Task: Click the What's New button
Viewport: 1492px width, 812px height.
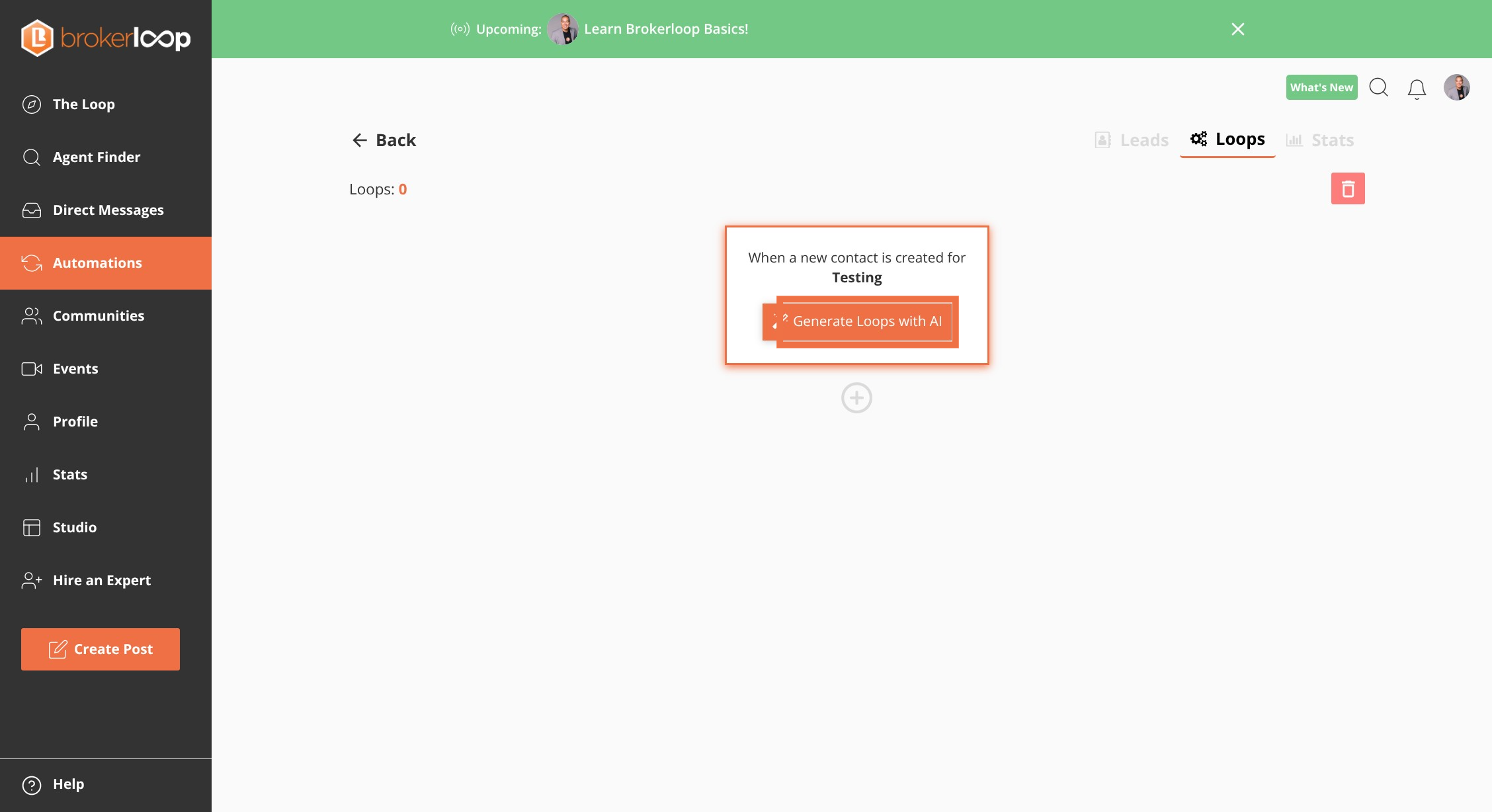Action: pos(1321,87)
